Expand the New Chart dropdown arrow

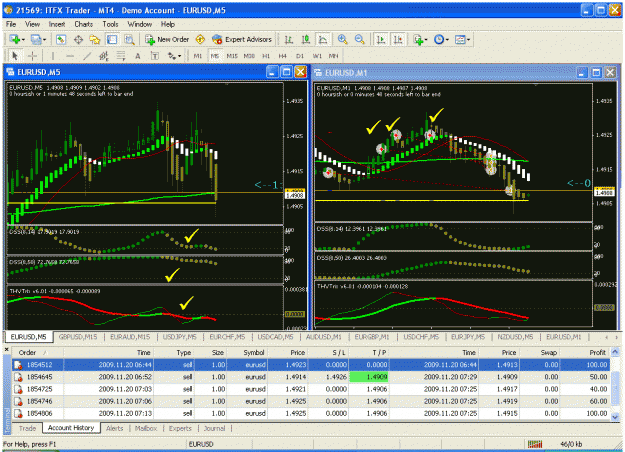coord(24,40)
